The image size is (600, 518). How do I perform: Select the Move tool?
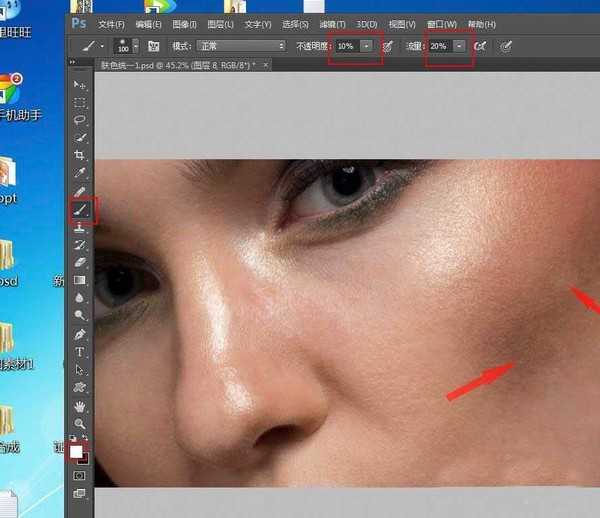(x=80, y=84)
